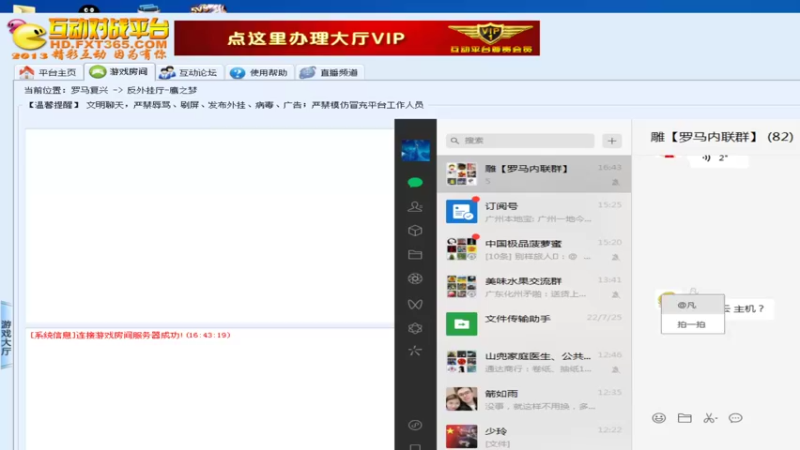Click the 互动对战平台 logo
800x450 pixels.
[x=90, y=38]
